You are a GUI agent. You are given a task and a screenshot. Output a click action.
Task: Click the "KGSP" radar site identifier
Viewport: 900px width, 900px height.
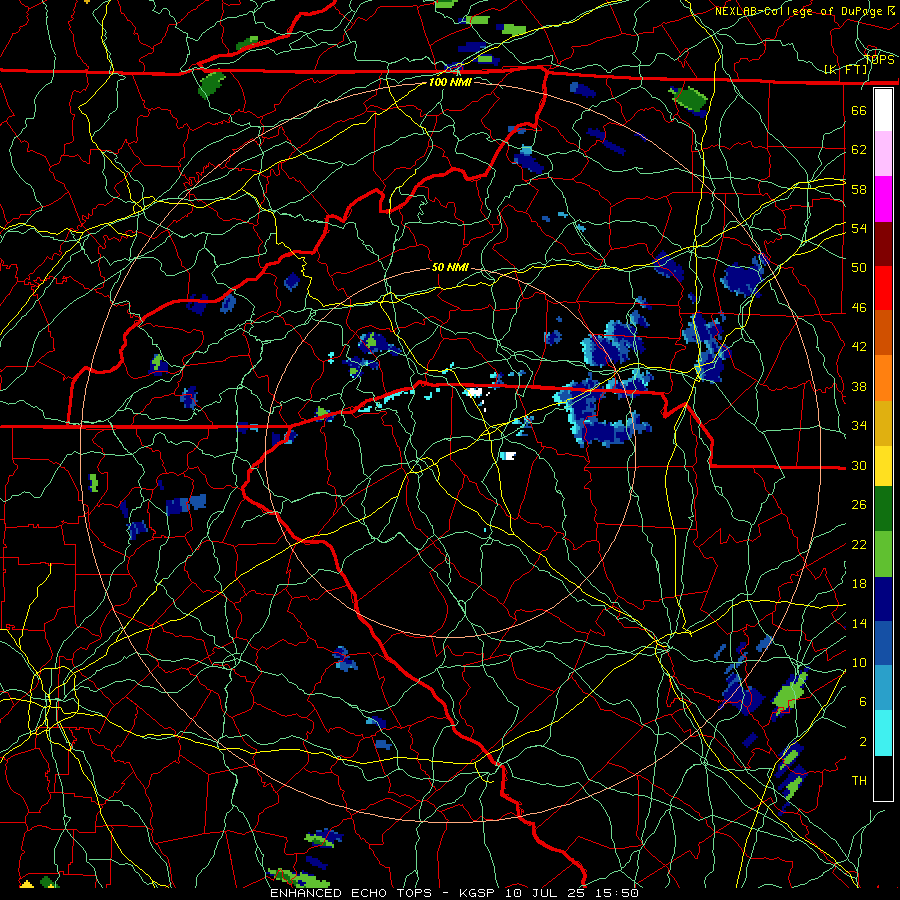pyautogui.click(x=479, y=893)
